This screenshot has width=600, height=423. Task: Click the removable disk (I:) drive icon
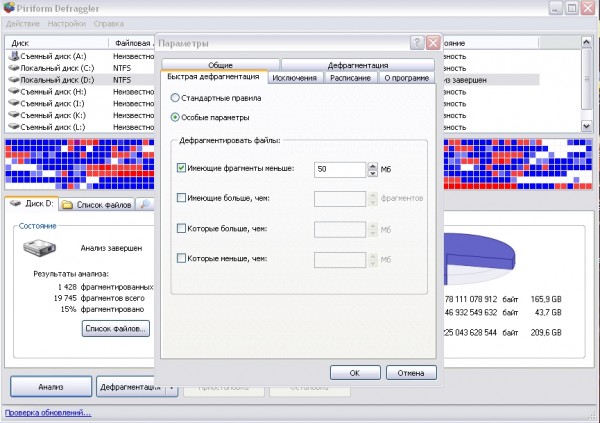pos(14,103)
